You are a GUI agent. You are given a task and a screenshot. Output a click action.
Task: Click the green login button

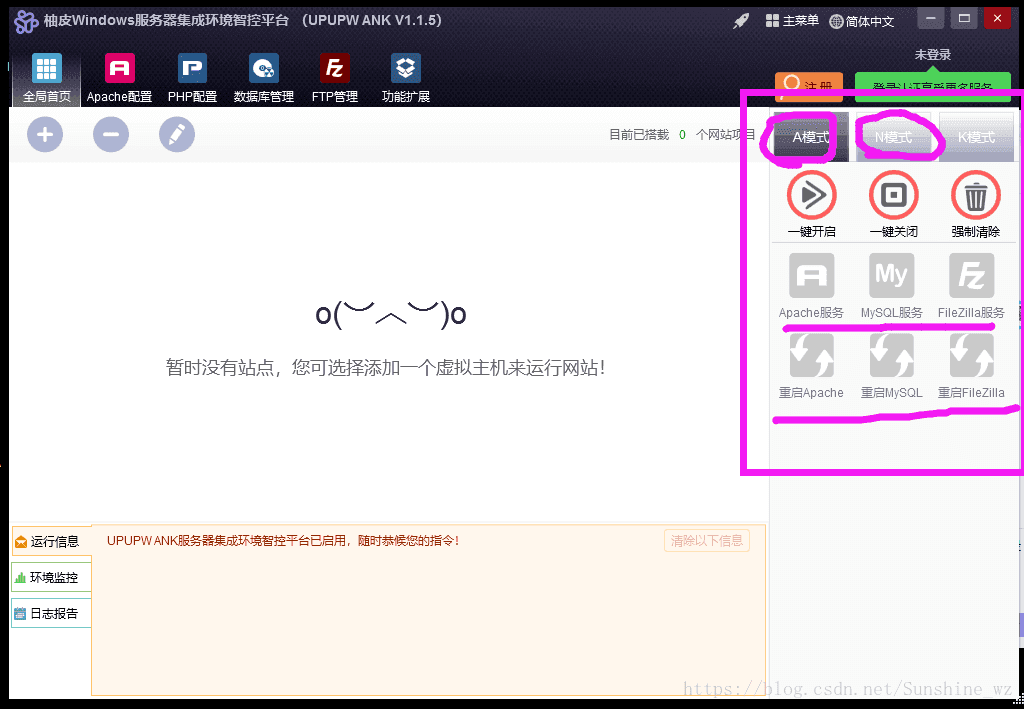point(933,87)
